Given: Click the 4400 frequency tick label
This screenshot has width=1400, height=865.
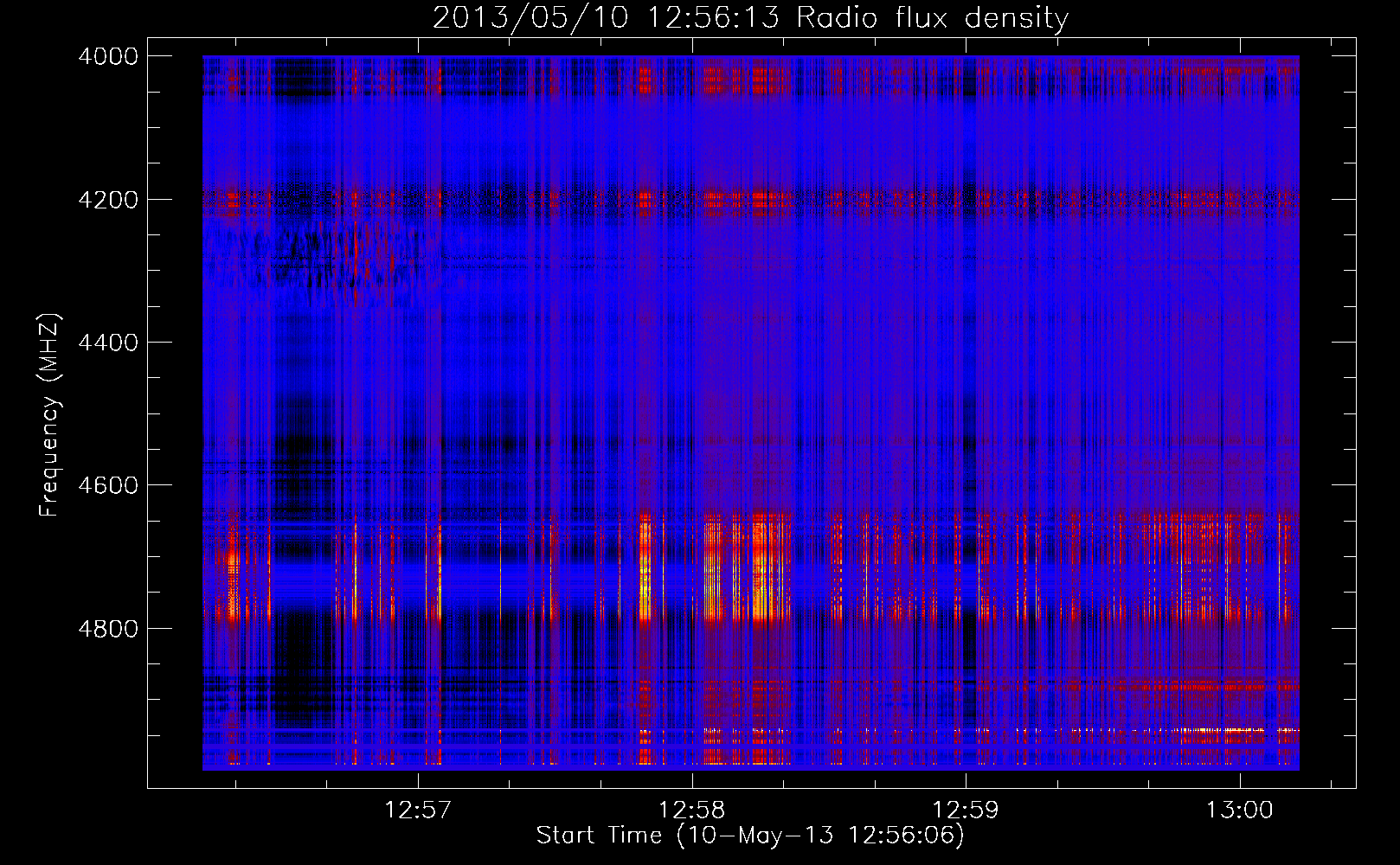Looking at the screenshot, I should (x=108, y=343).
